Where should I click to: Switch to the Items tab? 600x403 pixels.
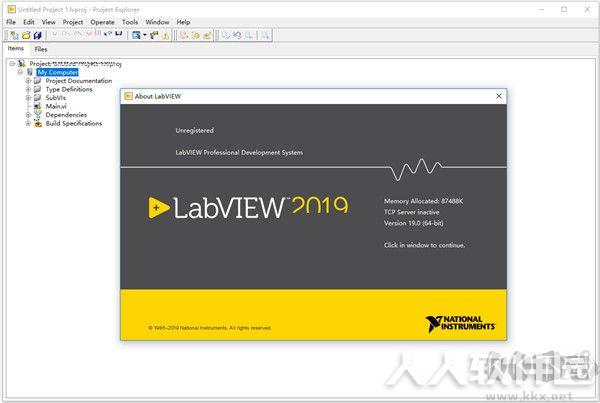point(16,49)
